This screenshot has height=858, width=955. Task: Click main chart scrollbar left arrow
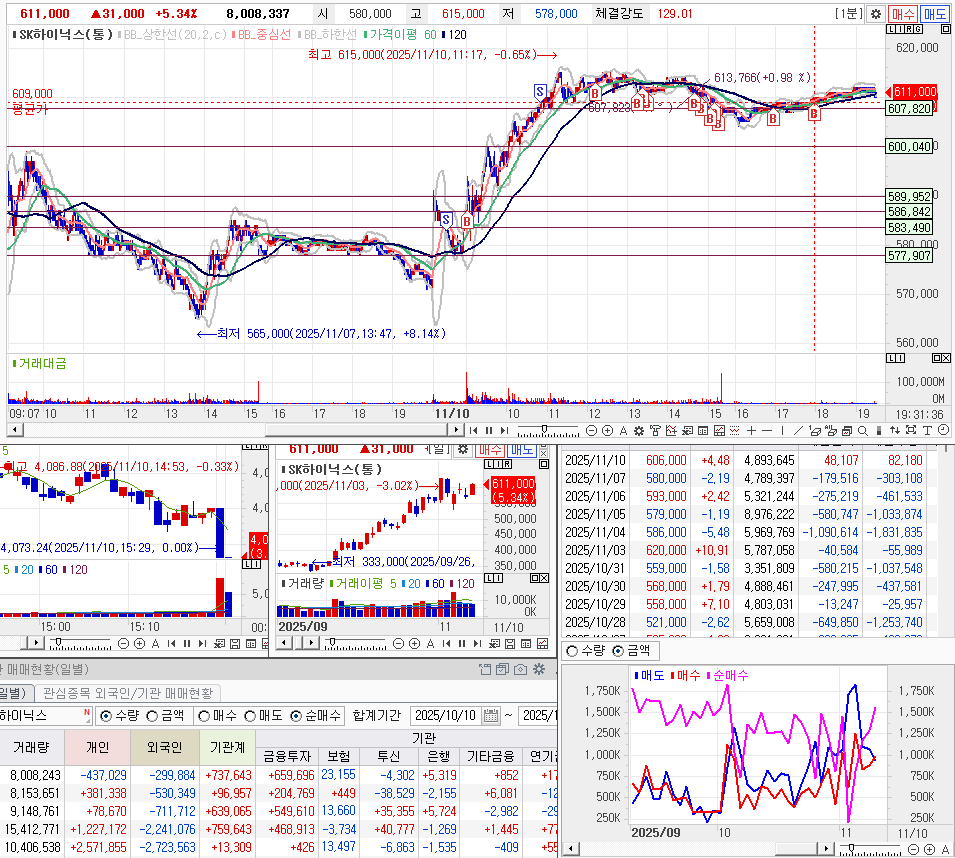click(15, 430)
